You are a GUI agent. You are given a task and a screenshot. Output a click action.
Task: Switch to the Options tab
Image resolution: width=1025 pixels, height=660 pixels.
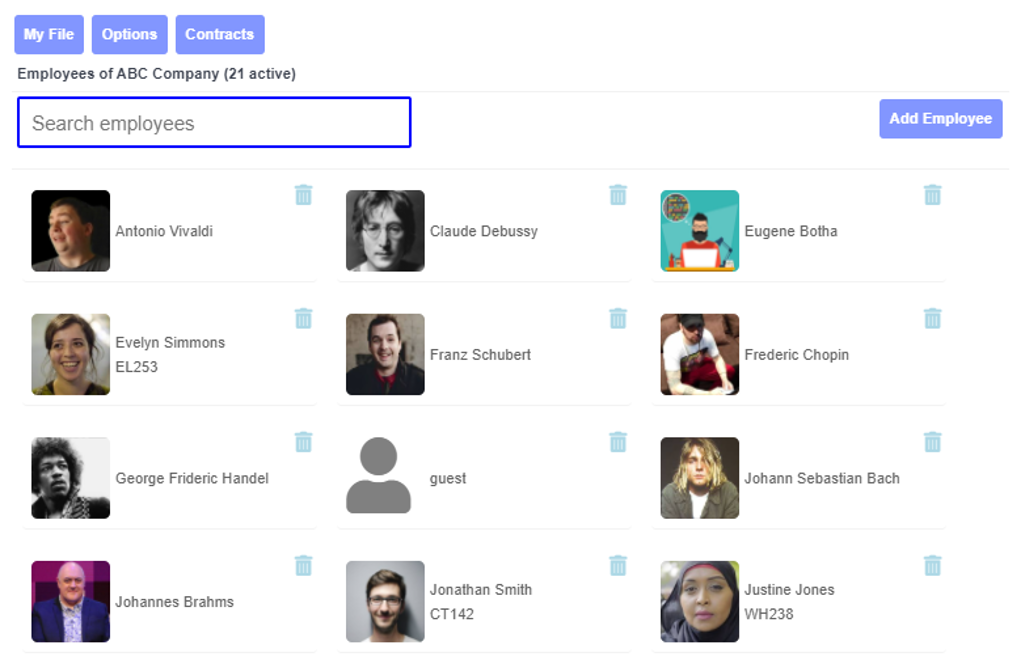click(129, 35)
